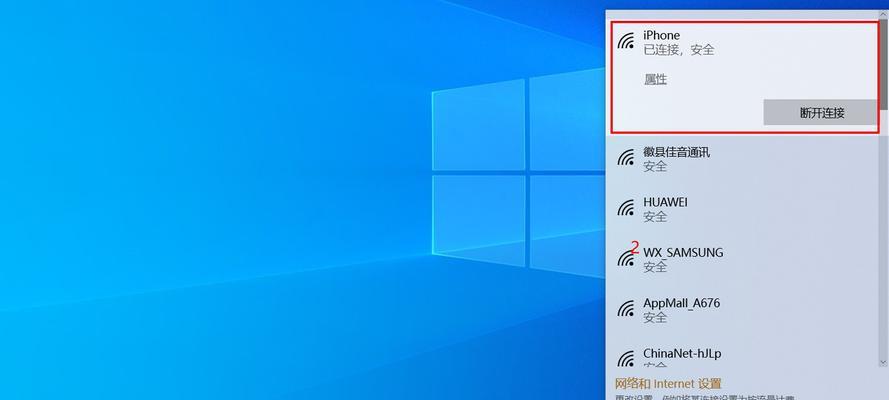Click 安全 label under WX_SAMSUNG network
This screenshot has width=889, height=400.
(x=655, y=267)
